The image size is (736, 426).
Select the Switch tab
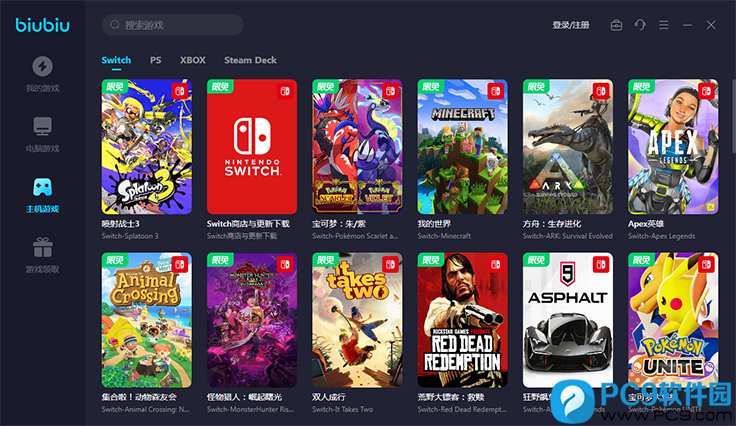tap(116, 60)
